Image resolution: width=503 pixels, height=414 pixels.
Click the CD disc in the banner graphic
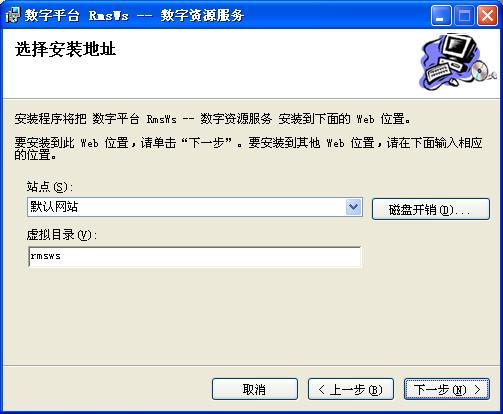[x=480, y=70]
